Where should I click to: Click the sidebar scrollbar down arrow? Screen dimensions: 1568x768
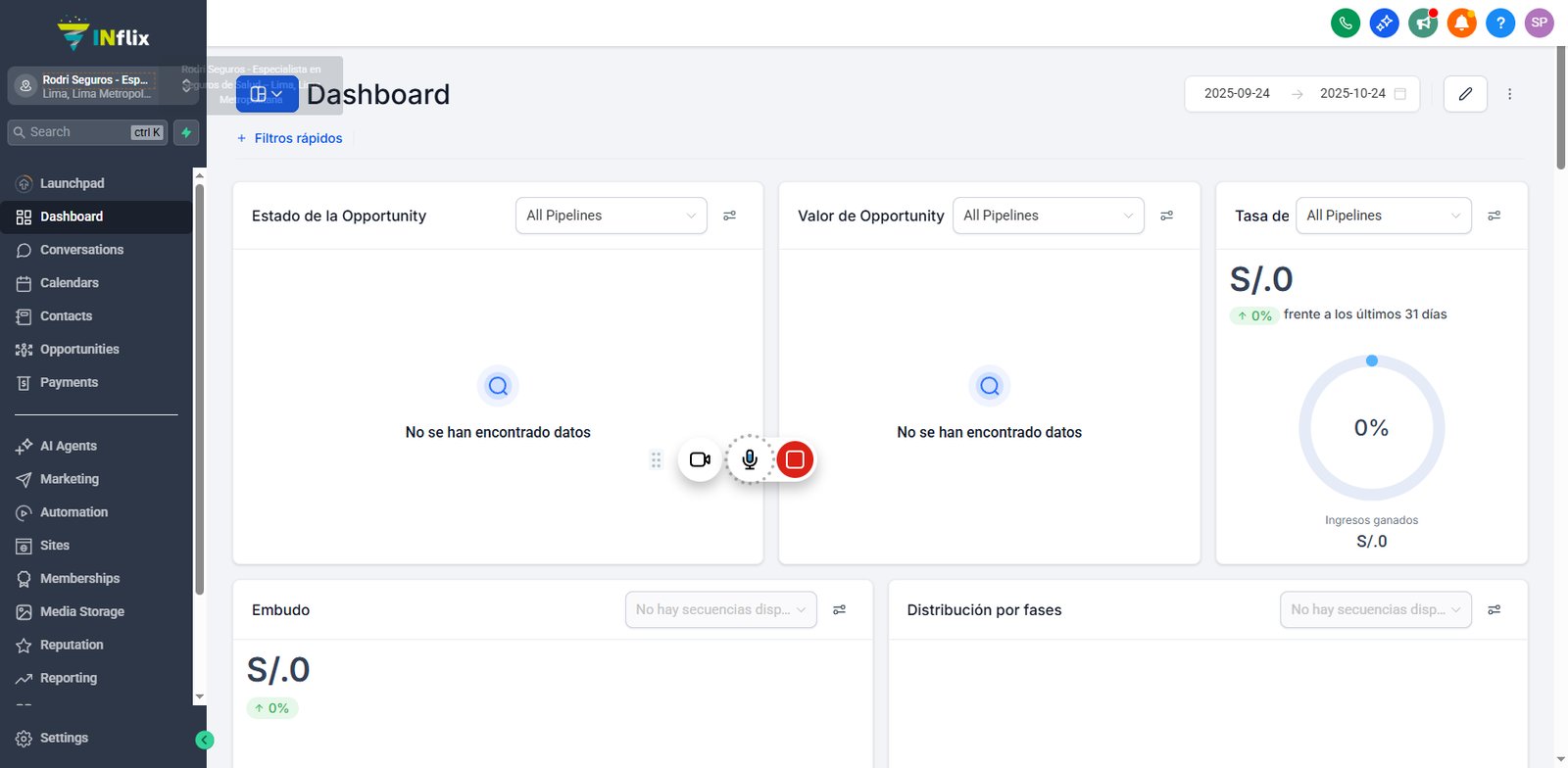(x=199, y=697)
